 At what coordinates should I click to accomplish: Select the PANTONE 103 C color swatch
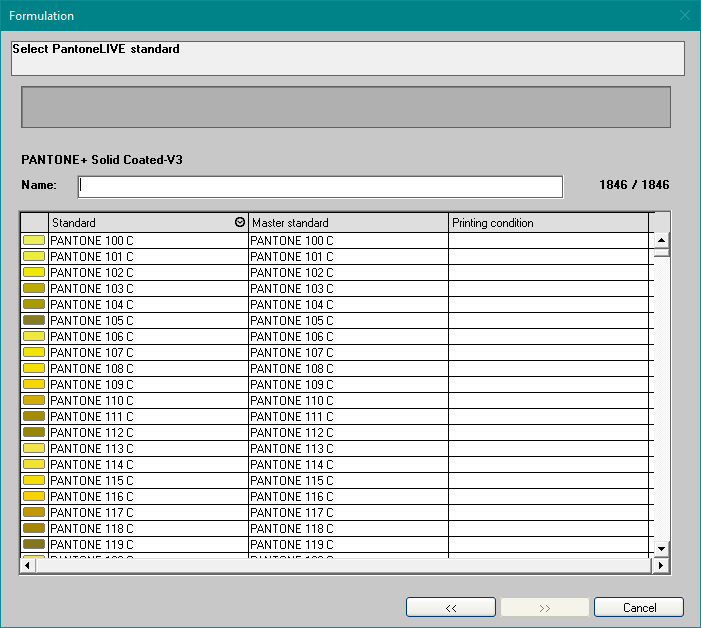click(x=34, y=288)
